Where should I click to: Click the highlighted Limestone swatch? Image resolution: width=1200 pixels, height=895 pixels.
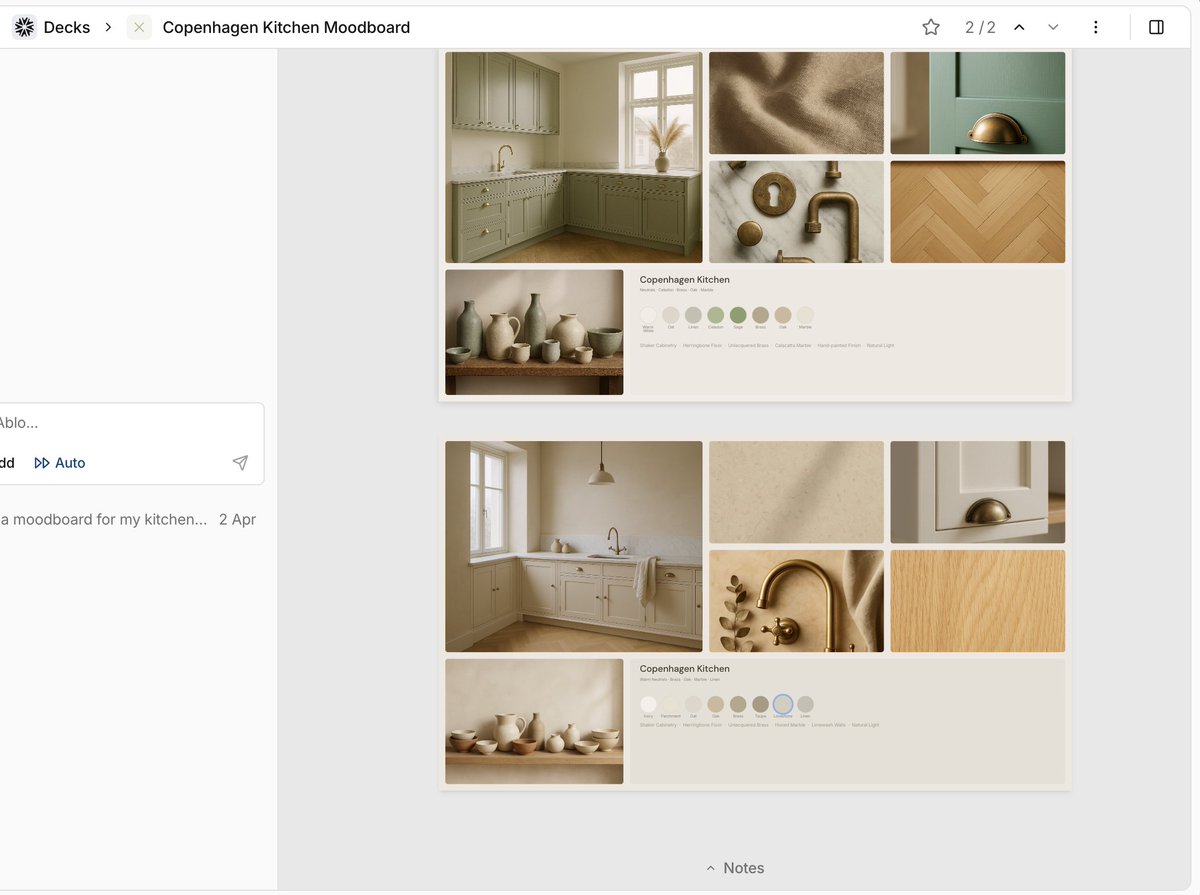coord(783,704)
